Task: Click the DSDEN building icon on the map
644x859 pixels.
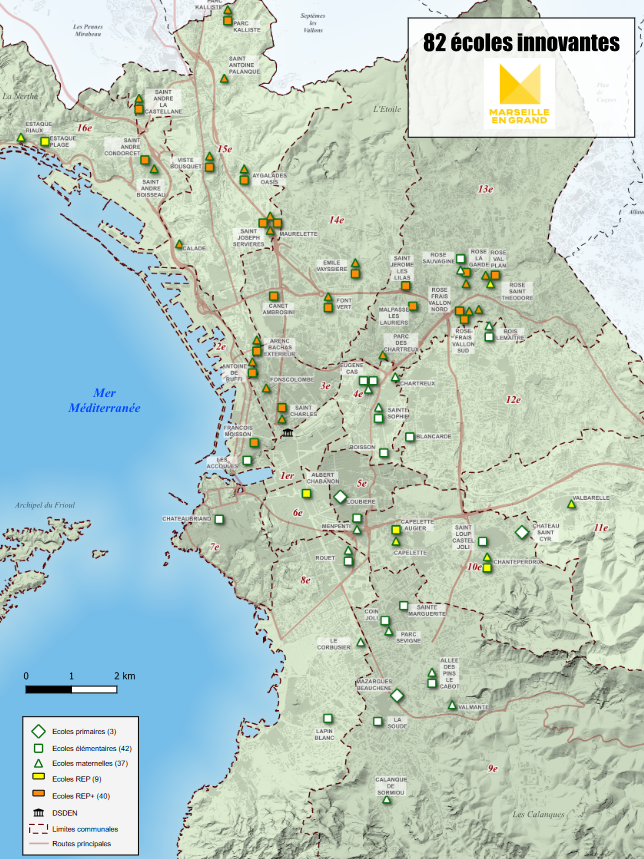Action: [x=288, y=432]
